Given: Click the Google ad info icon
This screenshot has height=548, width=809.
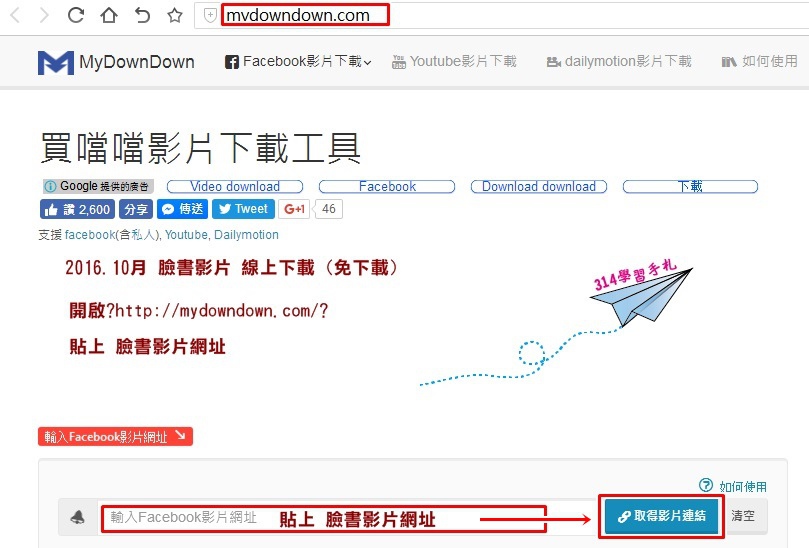Looking at the screenshot, I should click(50, 186).
